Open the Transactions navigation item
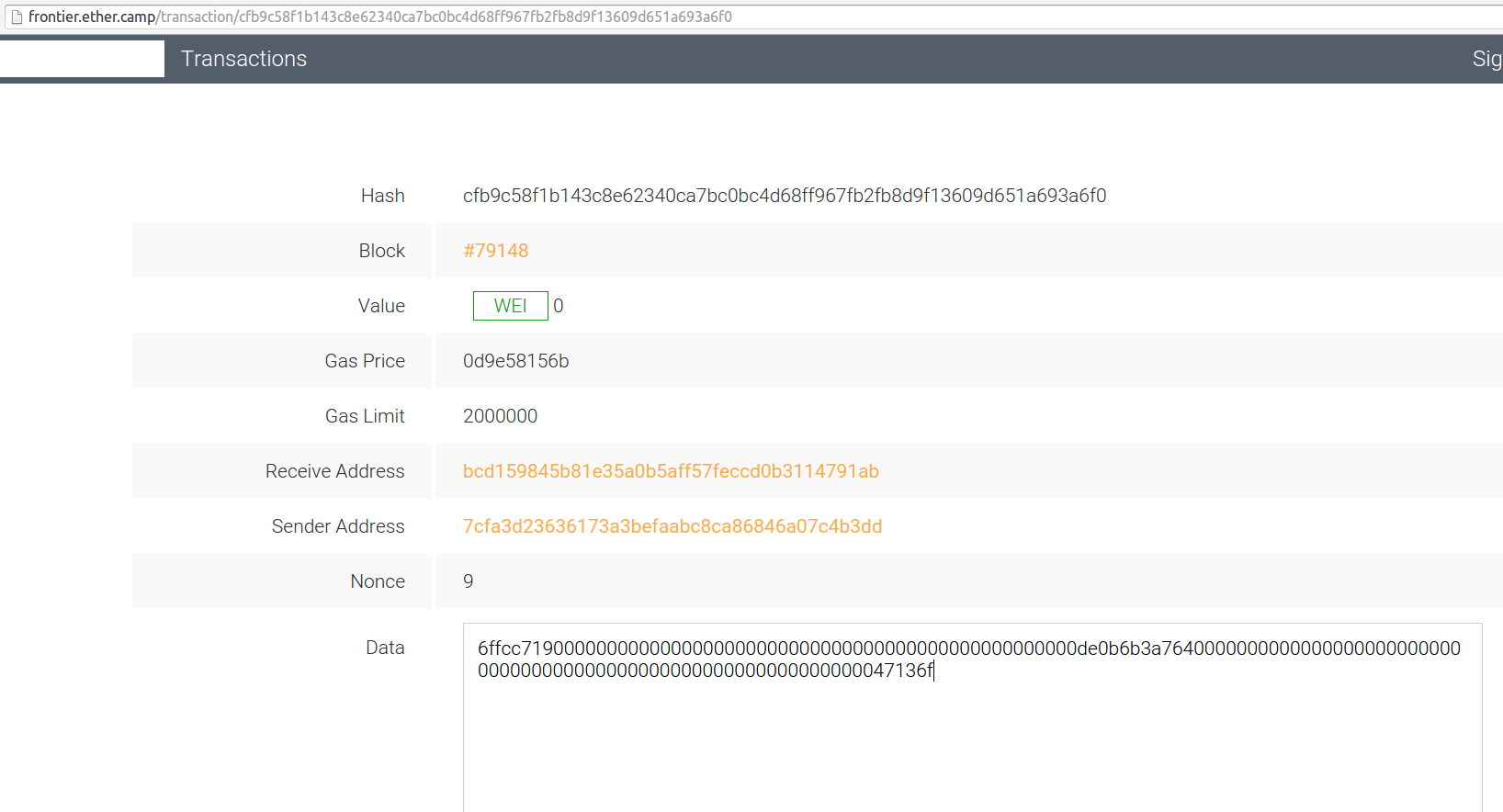This screenshot has height=812, width=1503. coord(243,59)
